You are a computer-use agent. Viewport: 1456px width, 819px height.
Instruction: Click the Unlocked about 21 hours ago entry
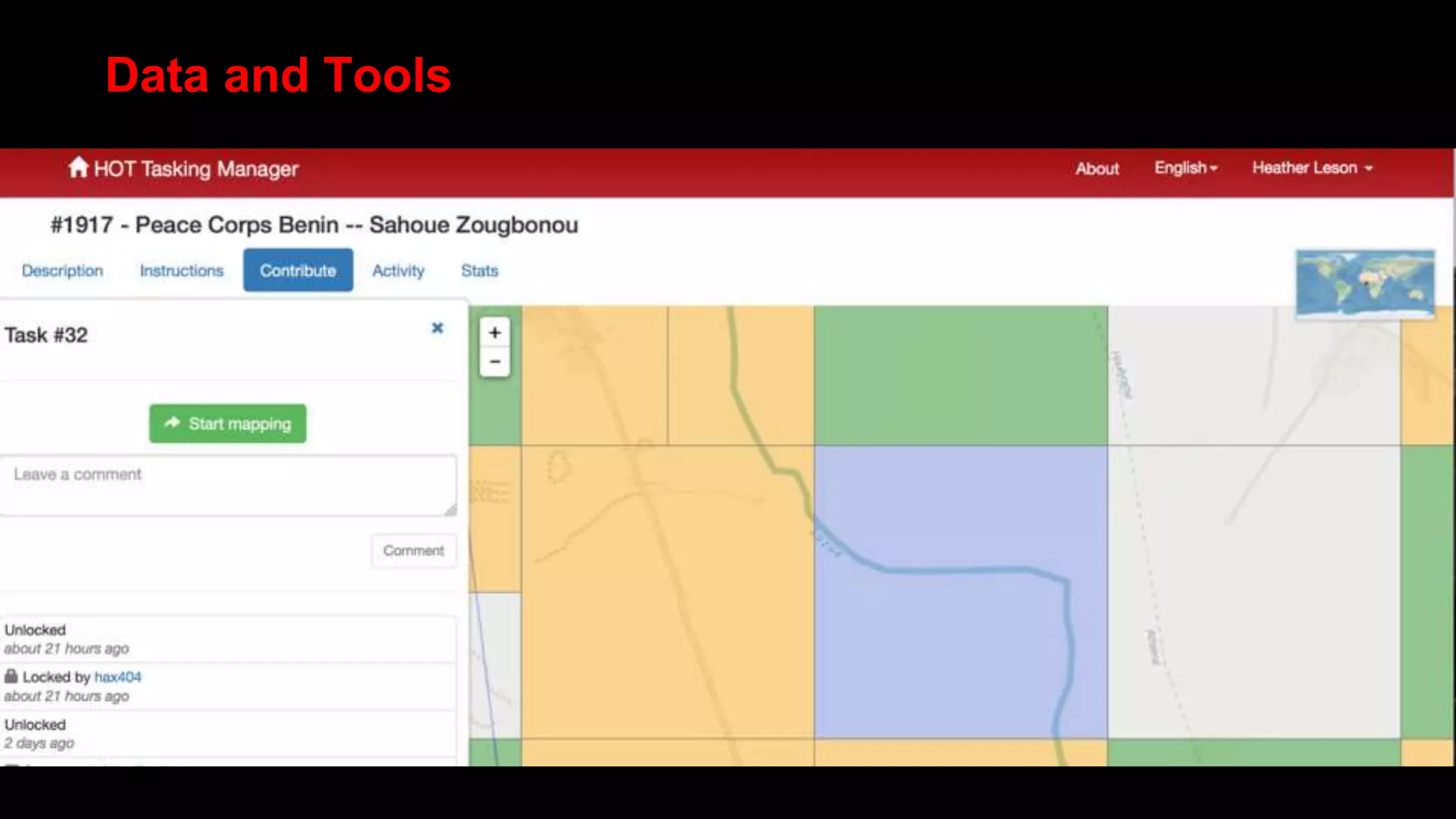[x=227, y=639]
